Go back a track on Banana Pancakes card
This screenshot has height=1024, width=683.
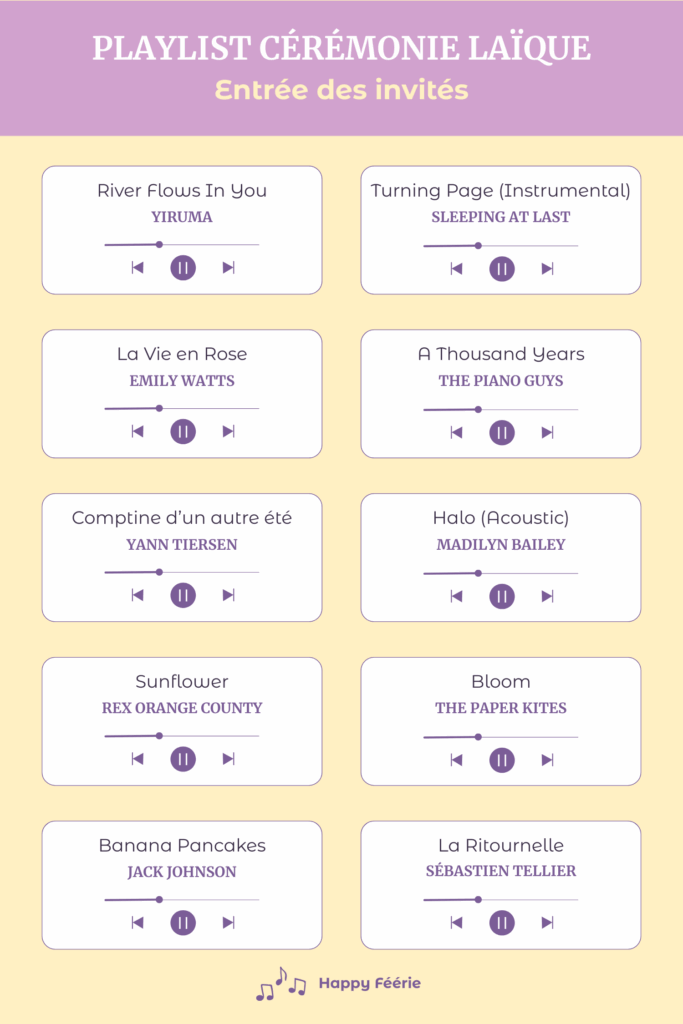(x=137, y=922)
